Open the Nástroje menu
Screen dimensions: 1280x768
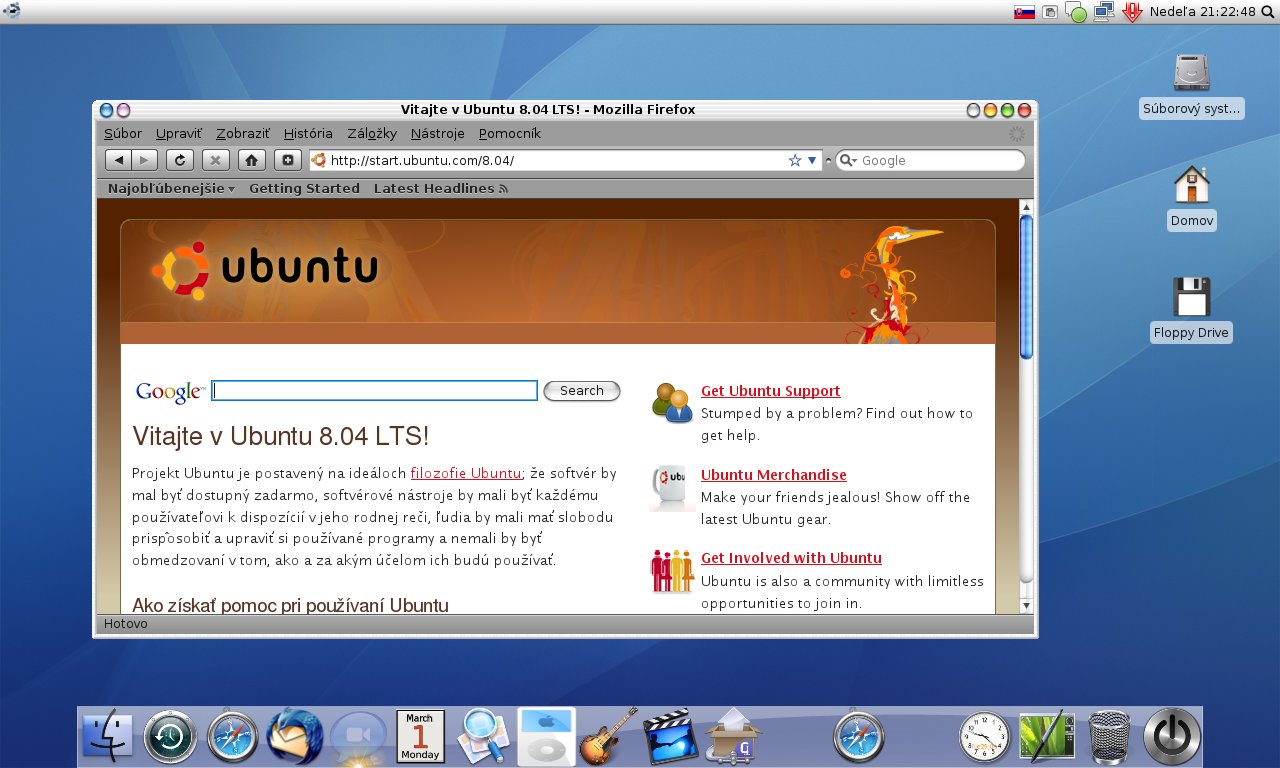click(437, 133)
